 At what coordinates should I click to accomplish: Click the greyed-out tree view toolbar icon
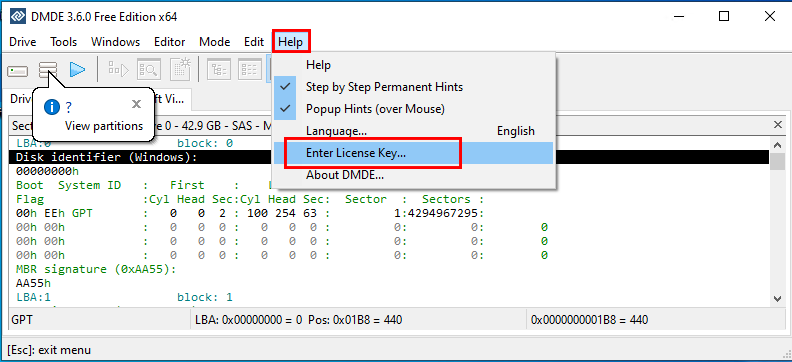point(218,70)
